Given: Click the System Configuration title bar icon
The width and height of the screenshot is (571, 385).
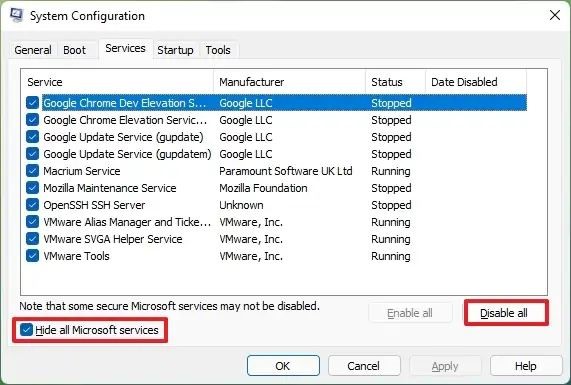Looking at the screenshot, I should coord(16,15).
